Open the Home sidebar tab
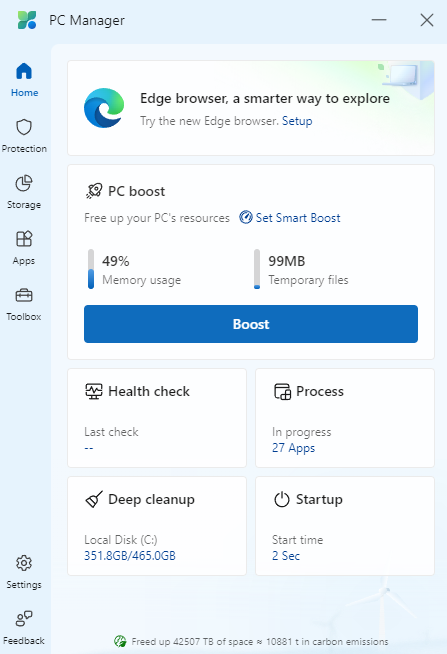This screenshot has width=447, height=654. pyautogui.click(x=24, y=80)
